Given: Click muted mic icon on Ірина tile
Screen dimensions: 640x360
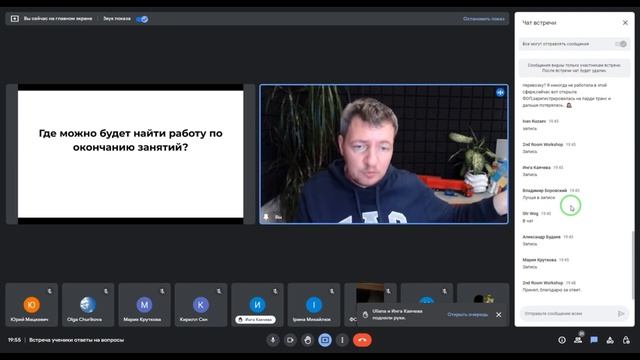Looking at the screenshot, I should 332,291.
